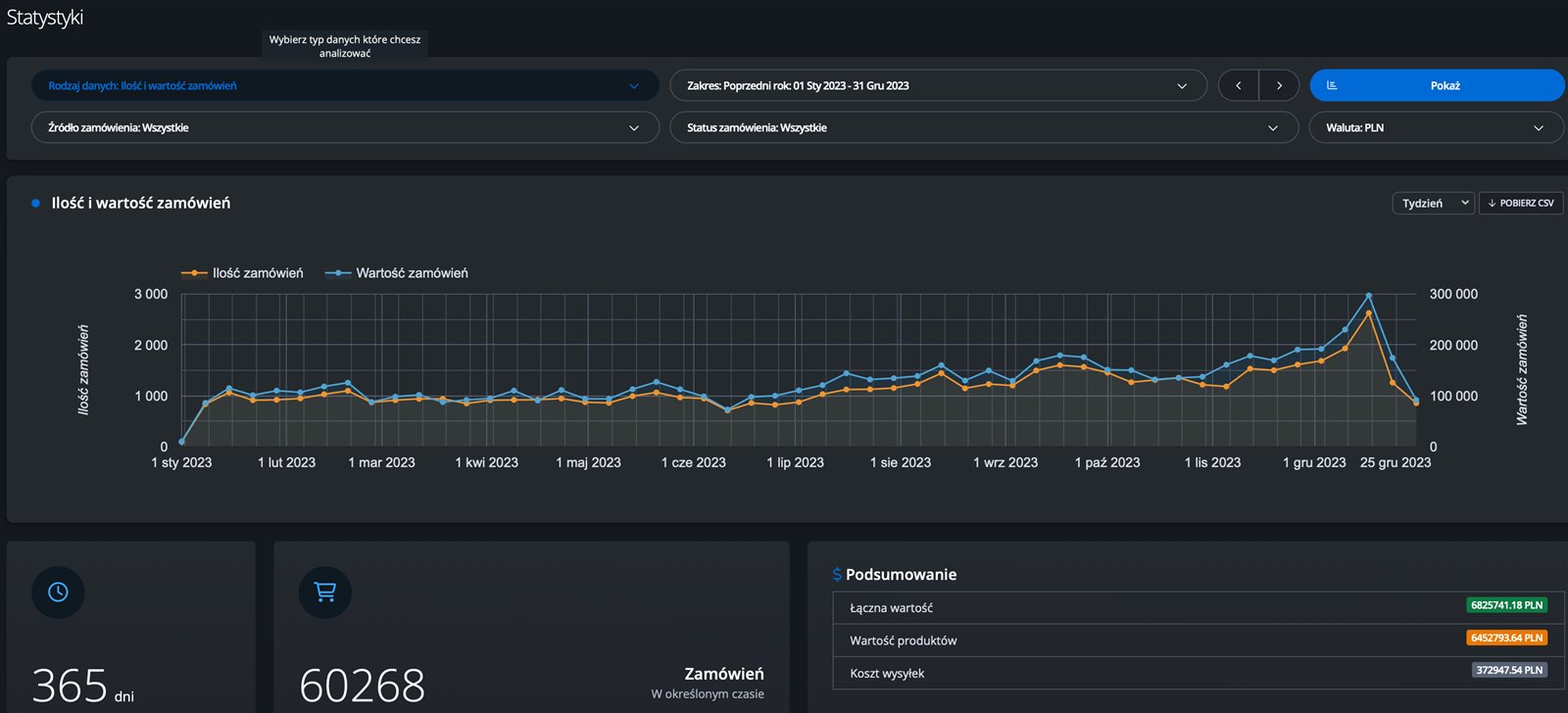Expand the Źródło zamówienia dropdown

tap(344, 128)
